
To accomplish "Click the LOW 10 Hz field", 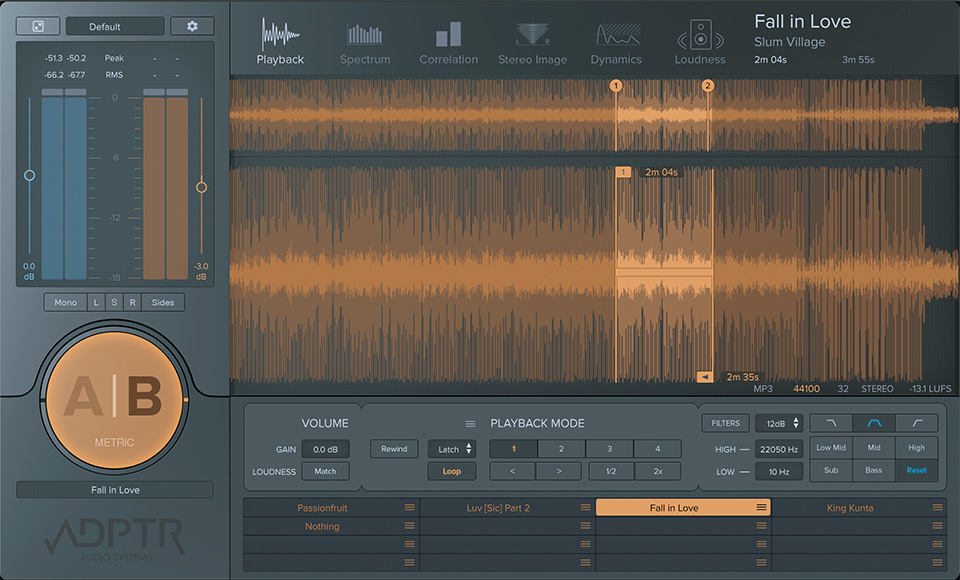I will [779, 472].
